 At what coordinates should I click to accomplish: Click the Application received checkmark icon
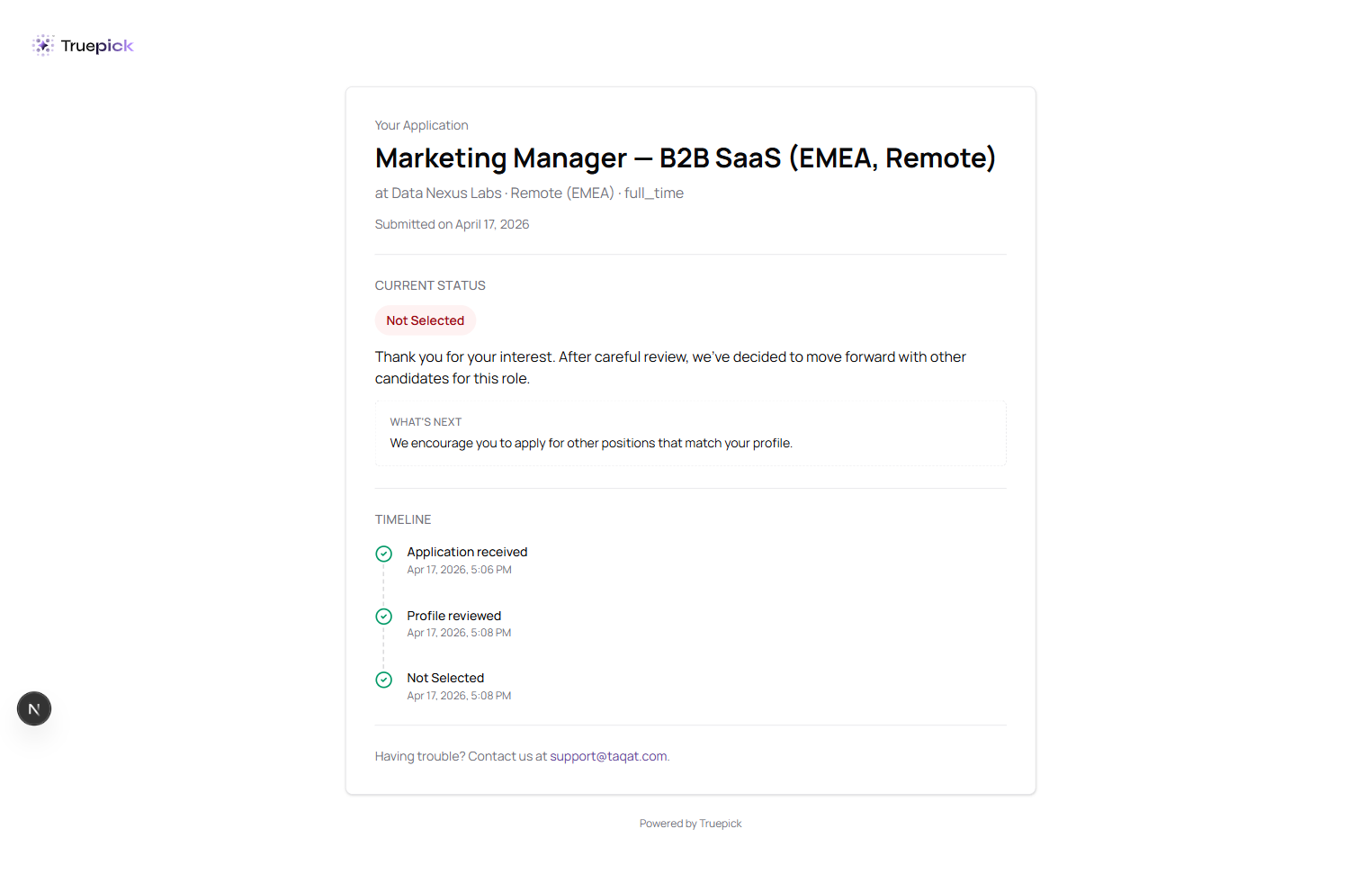point(384,554)
